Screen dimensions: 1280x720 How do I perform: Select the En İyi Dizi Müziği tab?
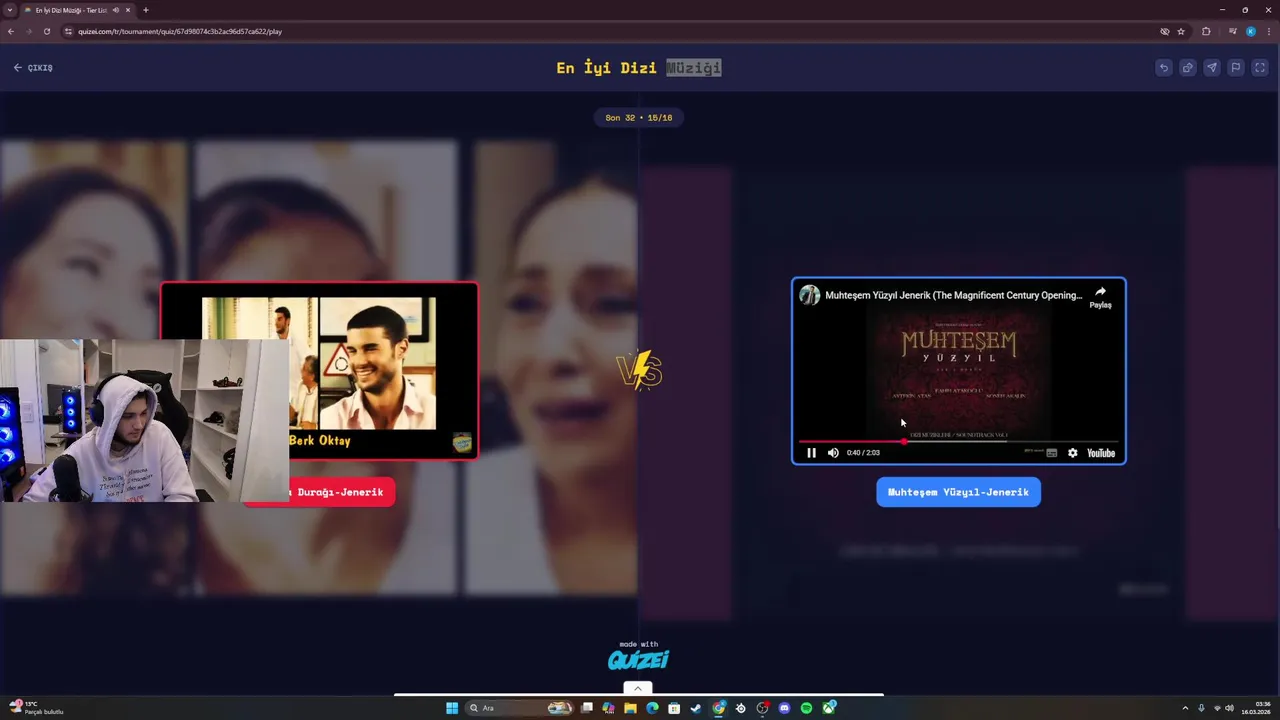pyautogui.click(x=78, y=10)
